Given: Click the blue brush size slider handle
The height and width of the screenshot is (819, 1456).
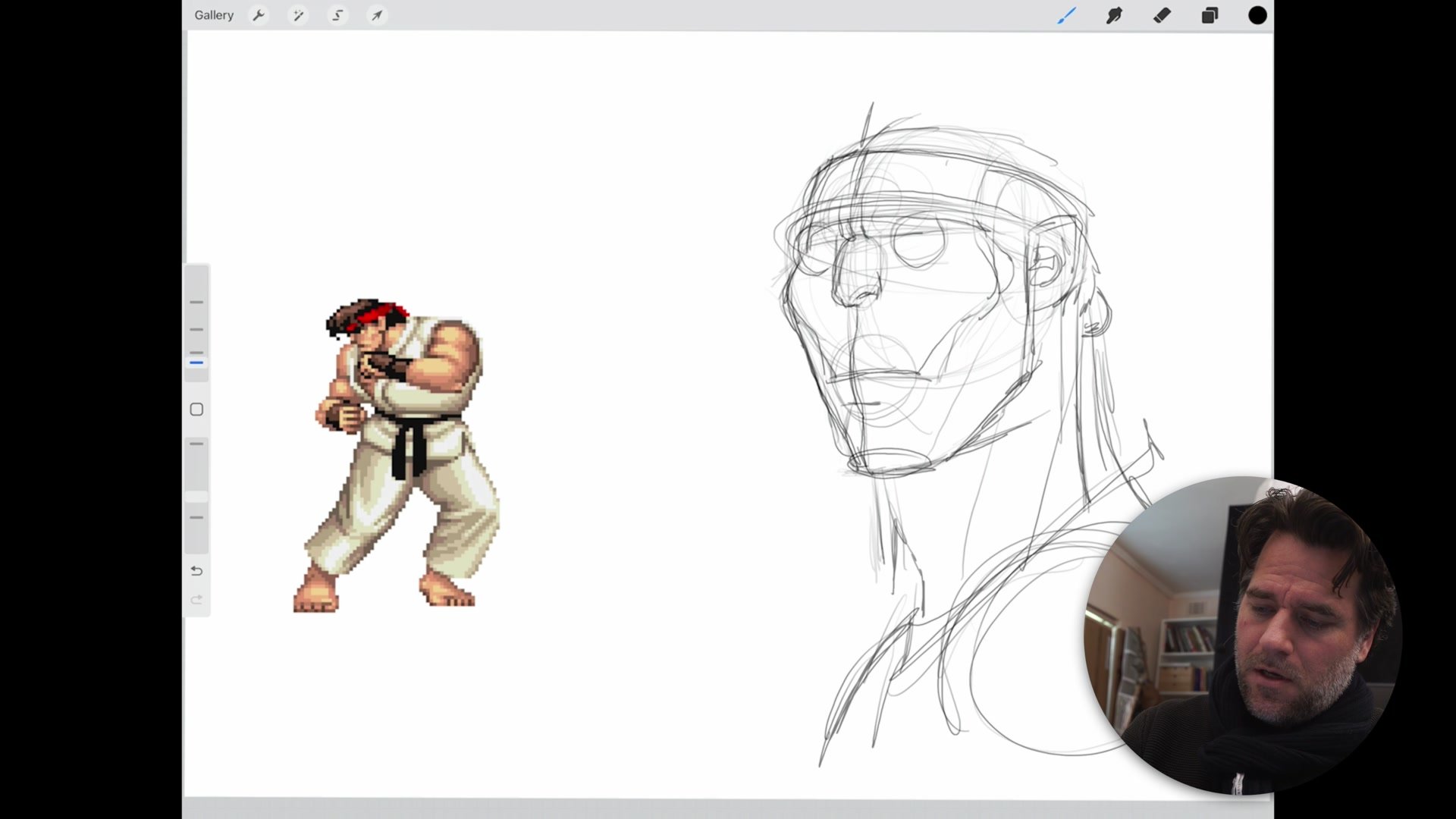Looking at the screenshot, I should click(196, 363).
